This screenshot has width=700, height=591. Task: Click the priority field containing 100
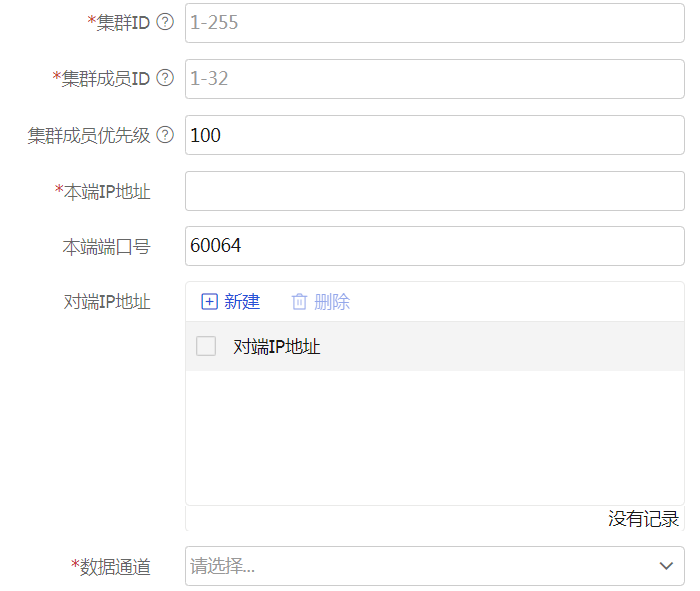[x=434, y=135]
